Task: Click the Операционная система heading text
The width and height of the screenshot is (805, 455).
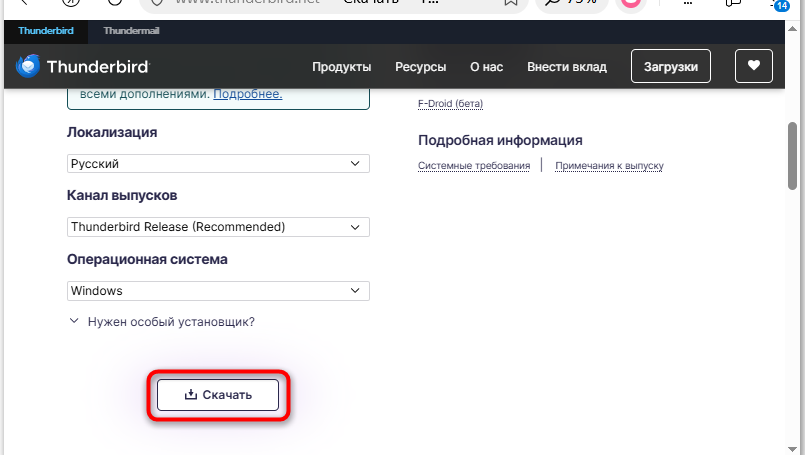Action: 147,259
